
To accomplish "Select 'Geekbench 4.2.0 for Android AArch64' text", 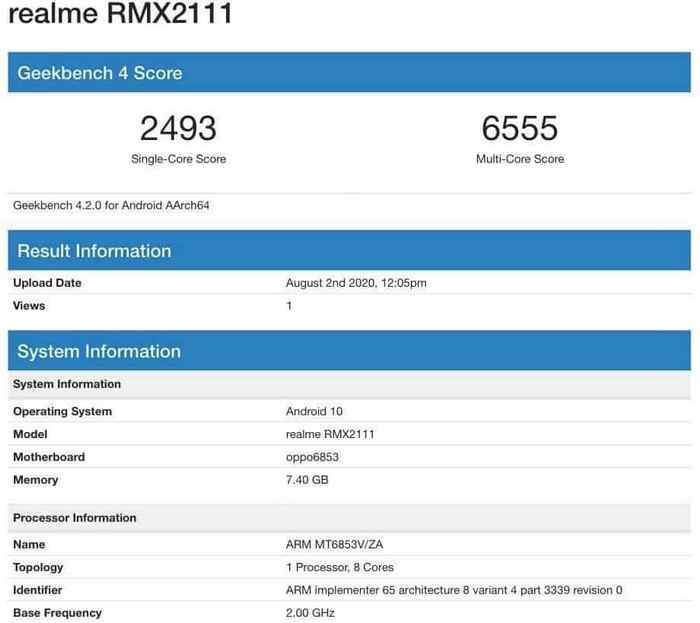I will click(111, 205).
